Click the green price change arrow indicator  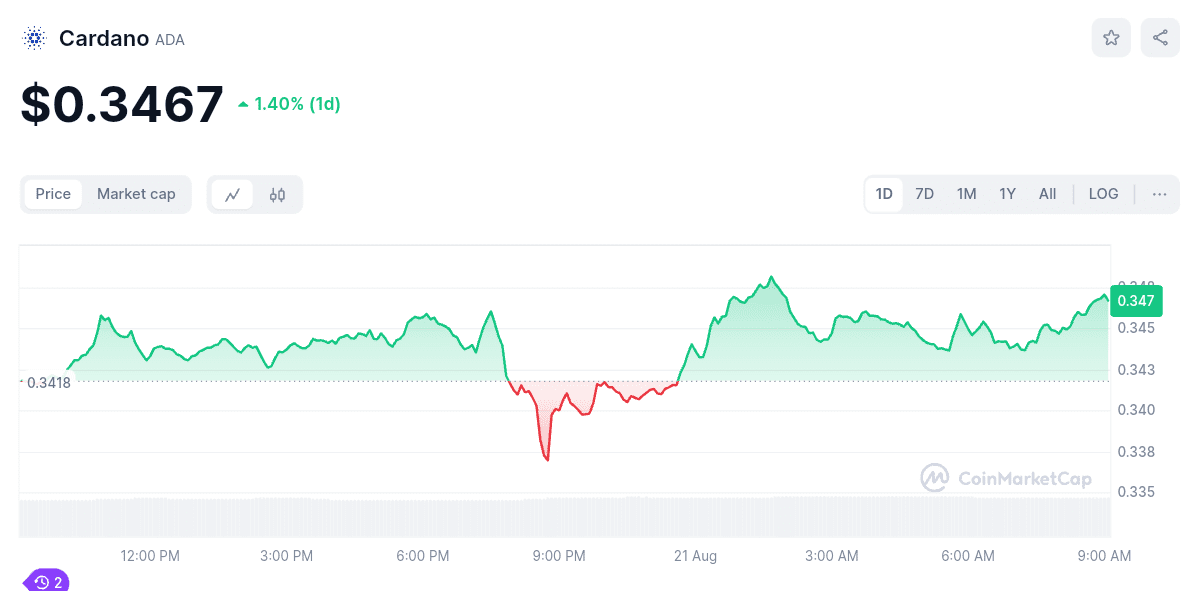pos(243,103)
